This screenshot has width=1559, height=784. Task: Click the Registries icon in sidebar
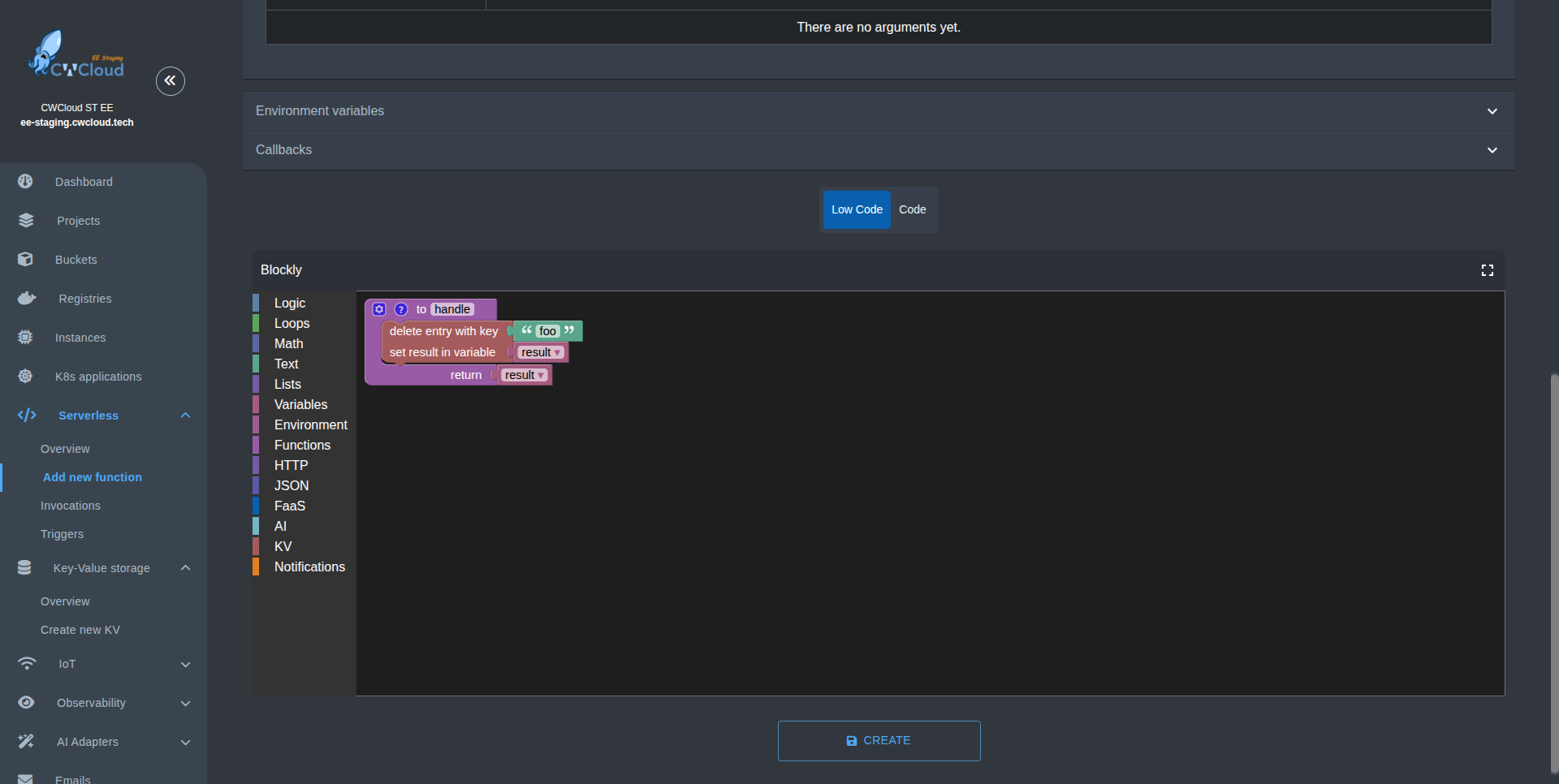(x=27, y=299)
